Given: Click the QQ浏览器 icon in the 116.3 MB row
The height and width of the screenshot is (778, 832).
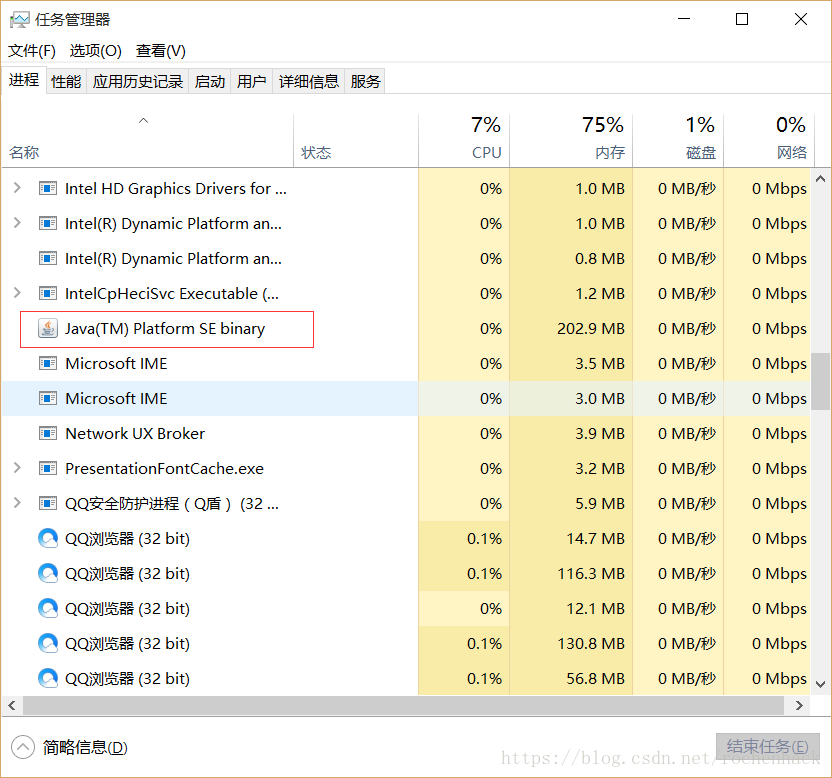Looking at the screenshot, I should pyautogui.click(x=48, y=574).
